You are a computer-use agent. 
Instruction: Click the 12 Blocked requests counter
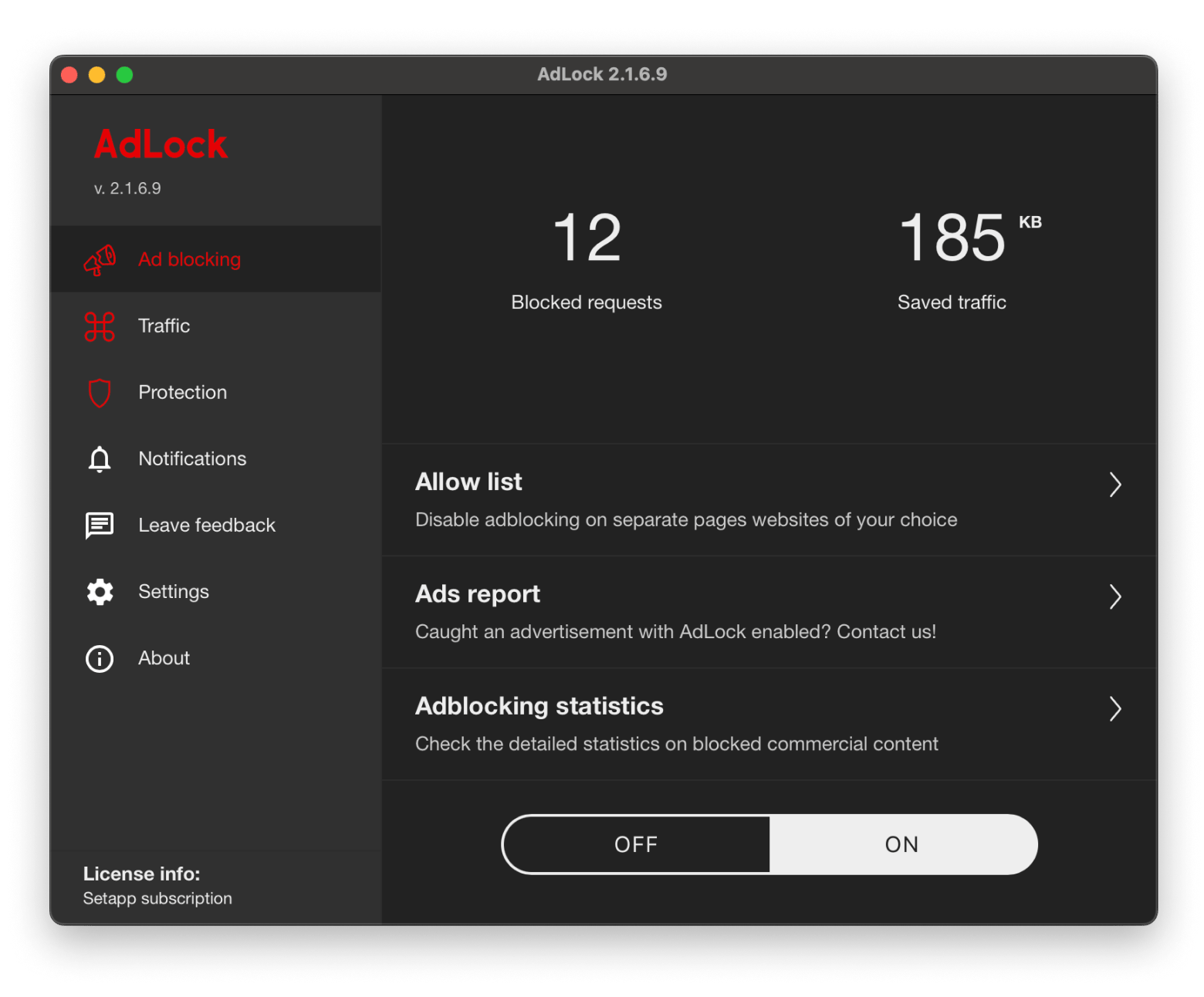point(587,238)
